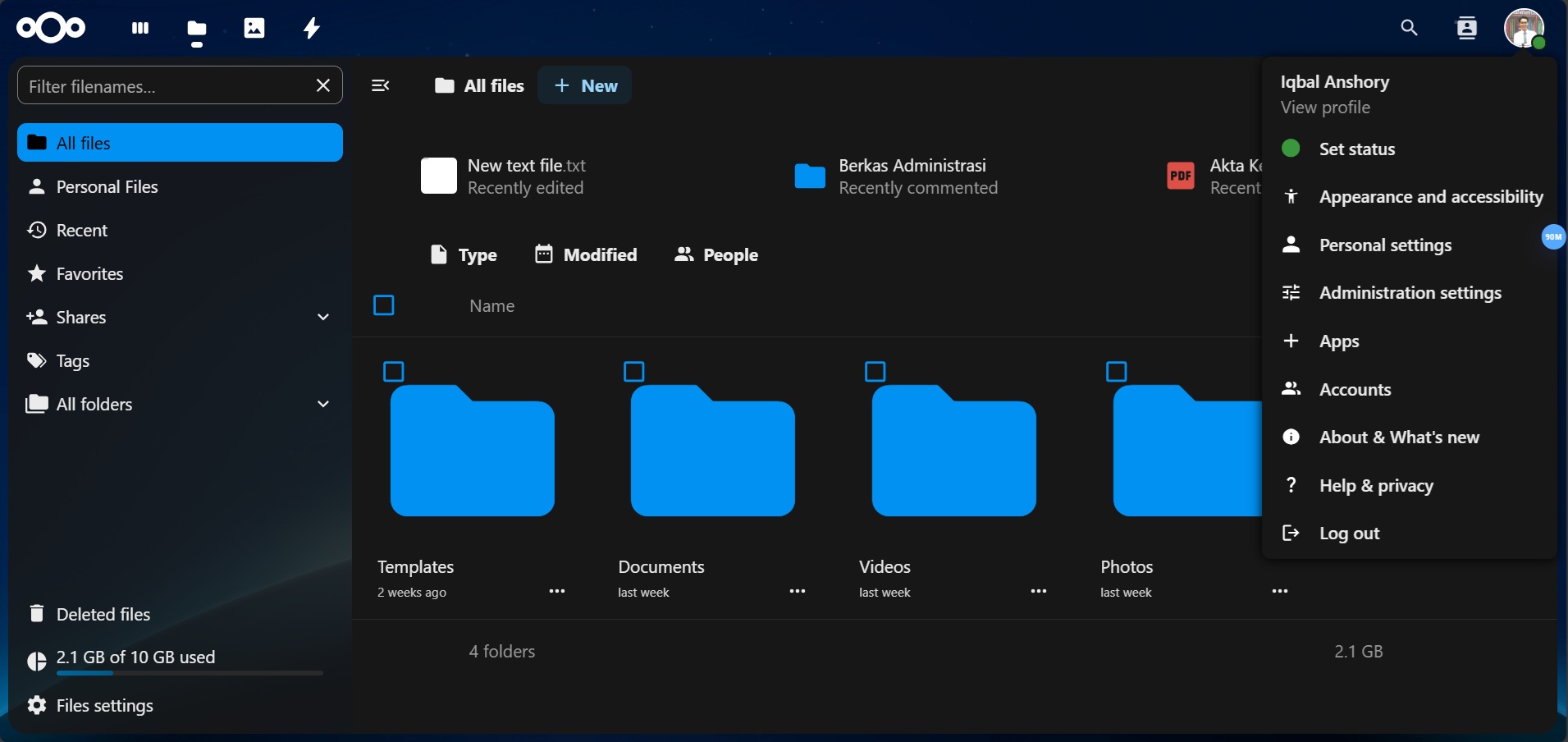The height and width of the screenshot is (742, 1568).
Task: Open the Photos app
Action: tap(254, 28)
